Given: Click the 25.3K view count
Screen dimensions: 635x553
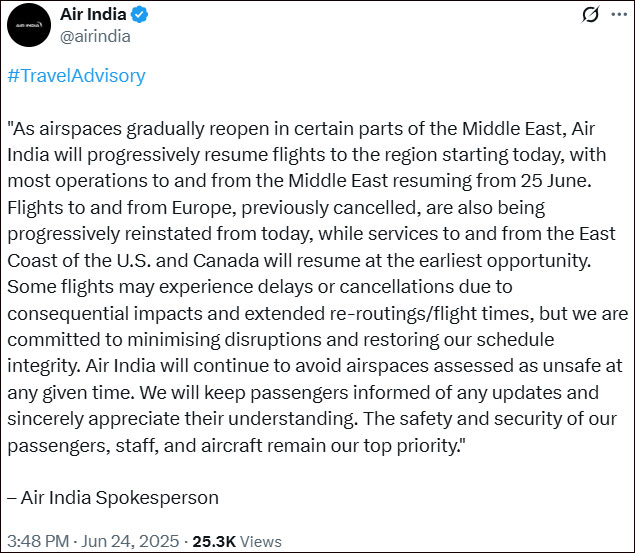Looking at the screenshot, I should pos(214,541).
